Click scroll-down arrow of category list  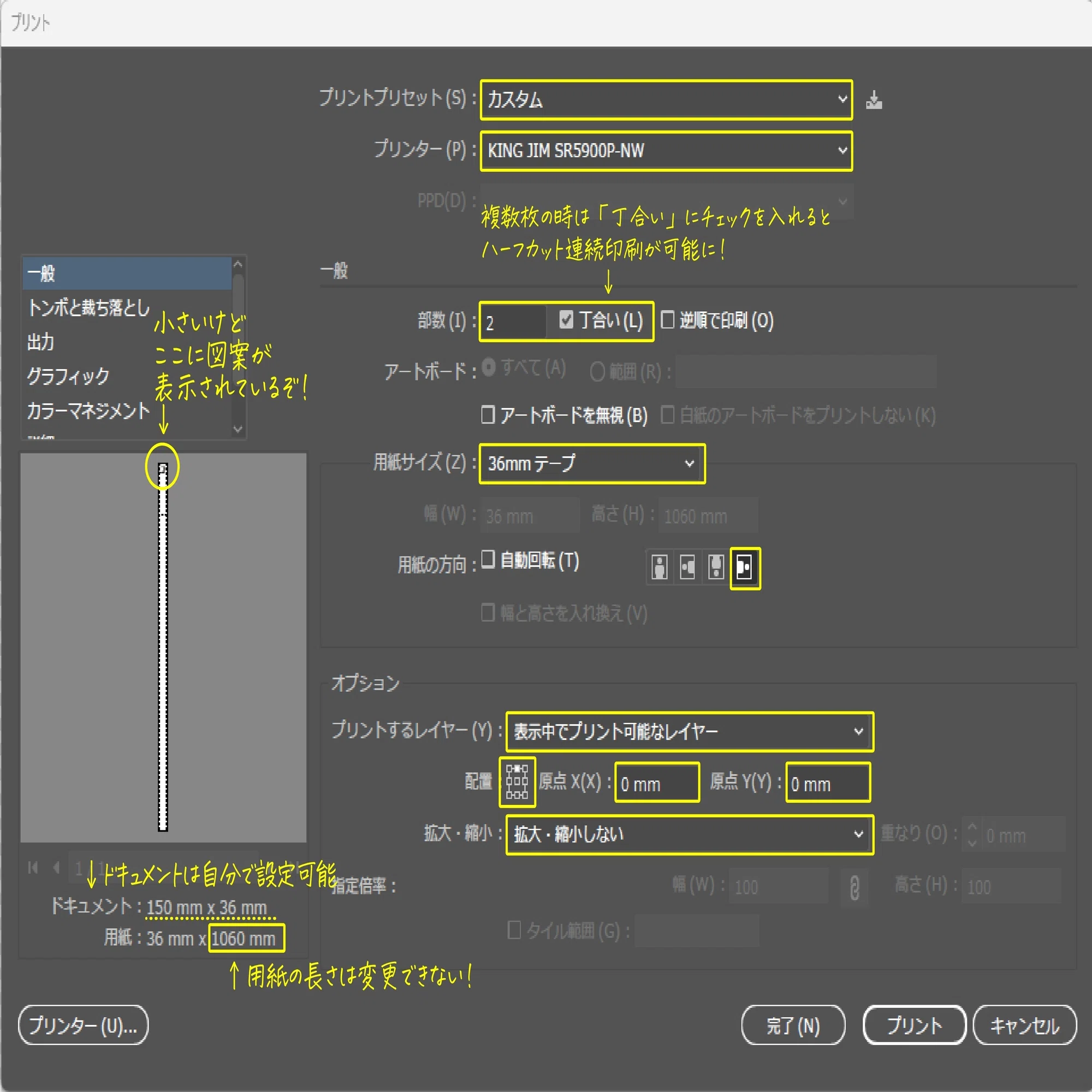click(x=238, y=429)
